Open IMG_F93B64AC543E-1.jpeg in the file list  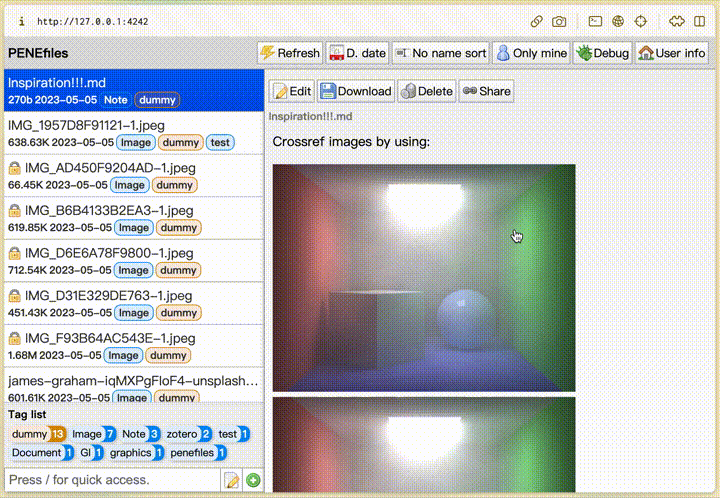134,346
